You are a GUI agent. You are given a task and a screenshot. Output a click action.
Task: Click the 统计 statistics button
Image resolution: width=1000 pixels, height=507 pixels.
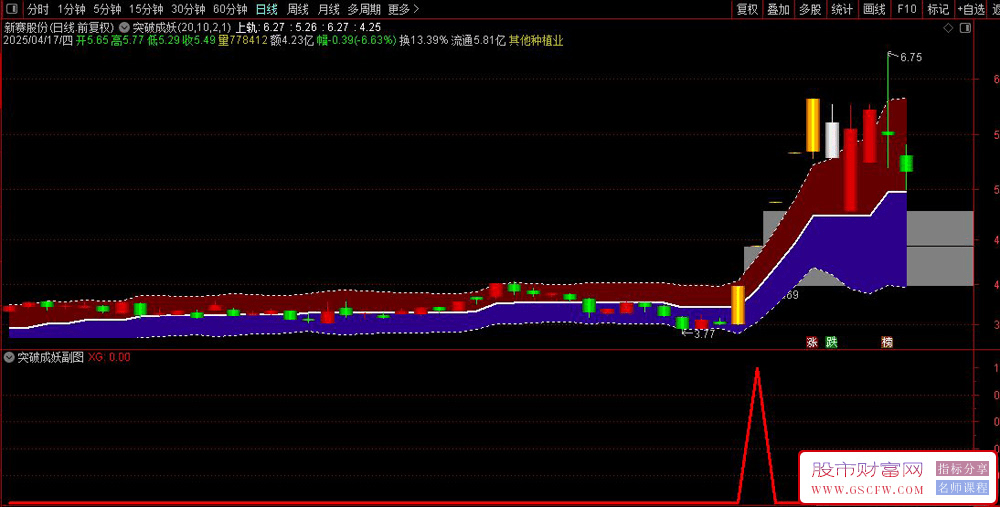pyautogui.click(x=842, y=9)
